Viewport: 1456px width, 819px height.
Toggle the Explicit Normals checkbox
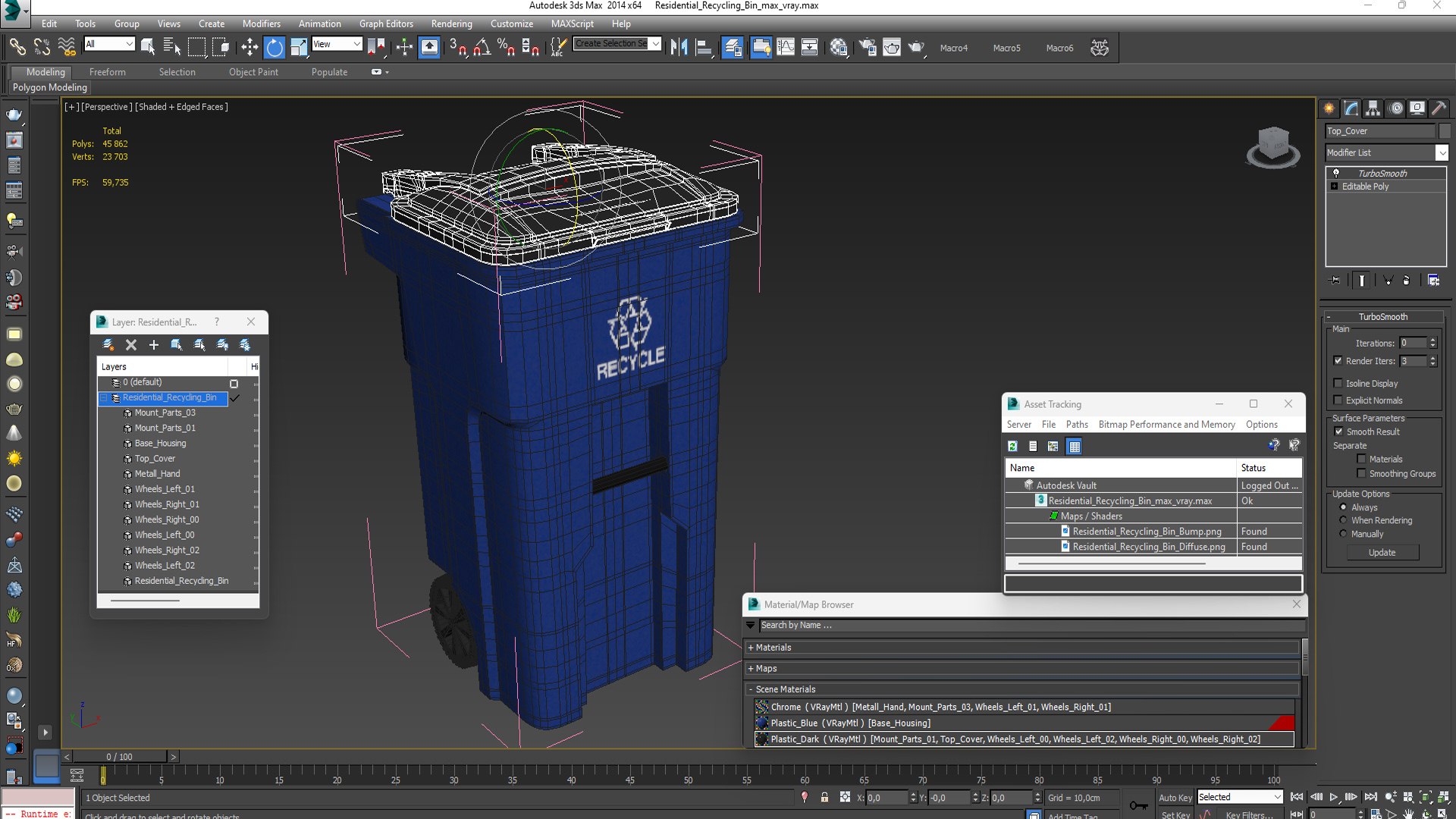coord(1338,400)
